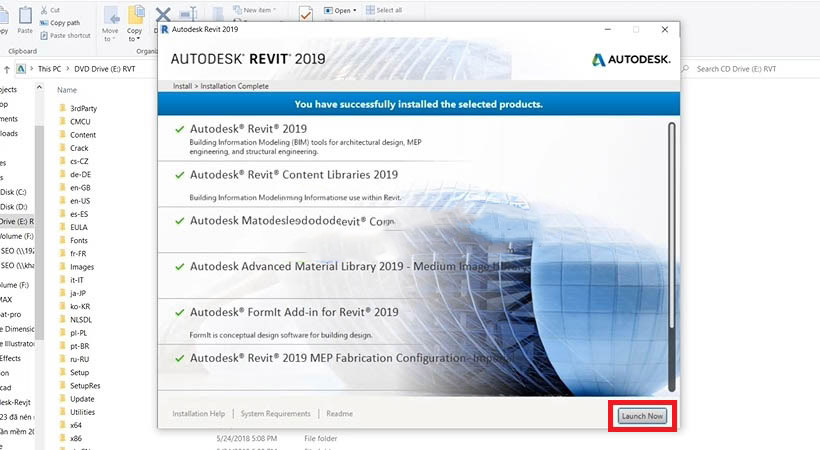Select the NLSDL folder name
The width and height of the screenshot is (820, 450).
81,319
